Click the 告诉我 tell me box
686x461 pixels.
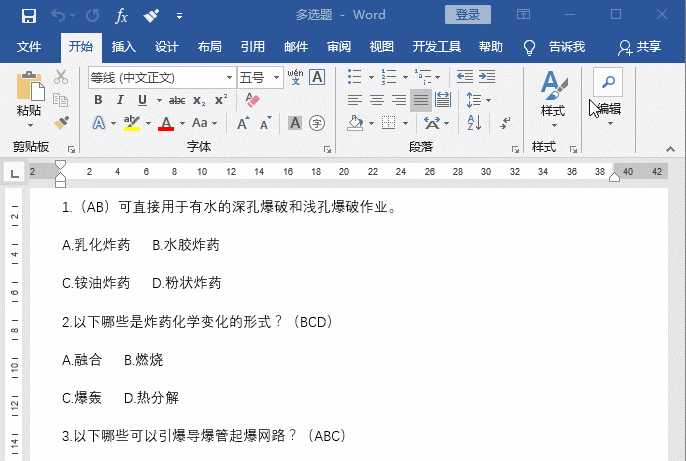tap(567, 47)
